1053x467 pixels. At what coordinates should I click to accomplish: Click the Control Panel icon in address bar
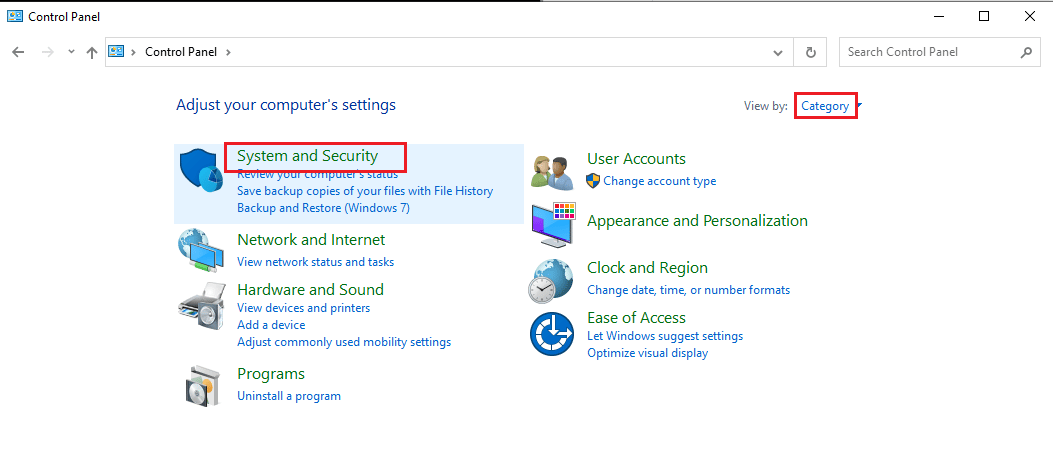pos(117,51)
